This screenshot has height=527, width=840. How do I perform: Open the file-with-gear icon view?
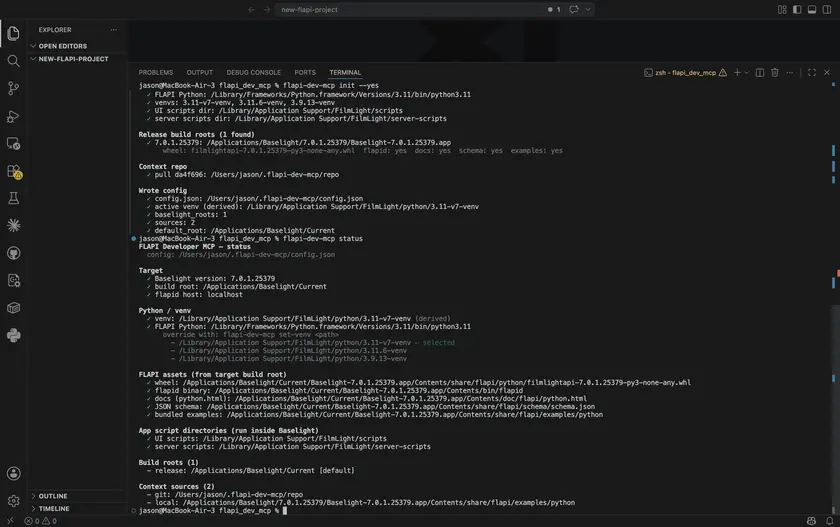click(13, 281)
